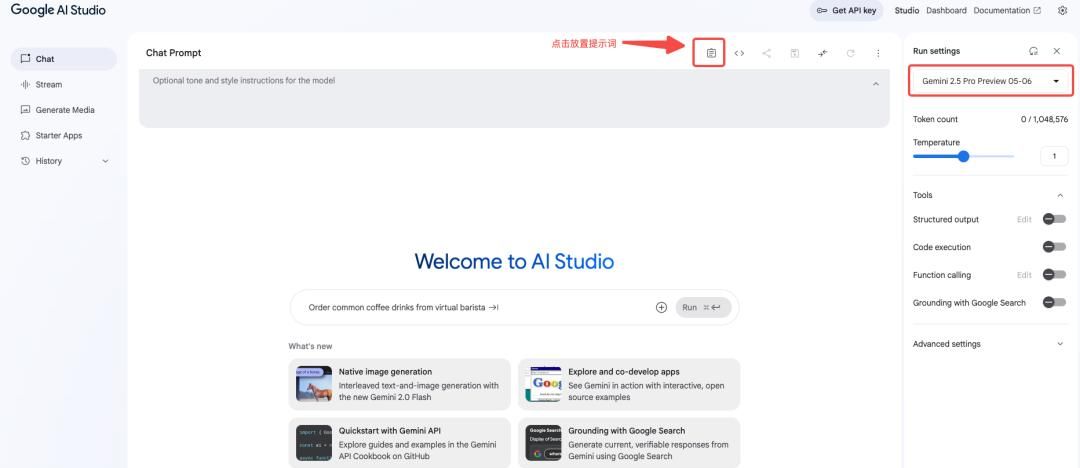Close the Run settings panel

click(1057, 51)
